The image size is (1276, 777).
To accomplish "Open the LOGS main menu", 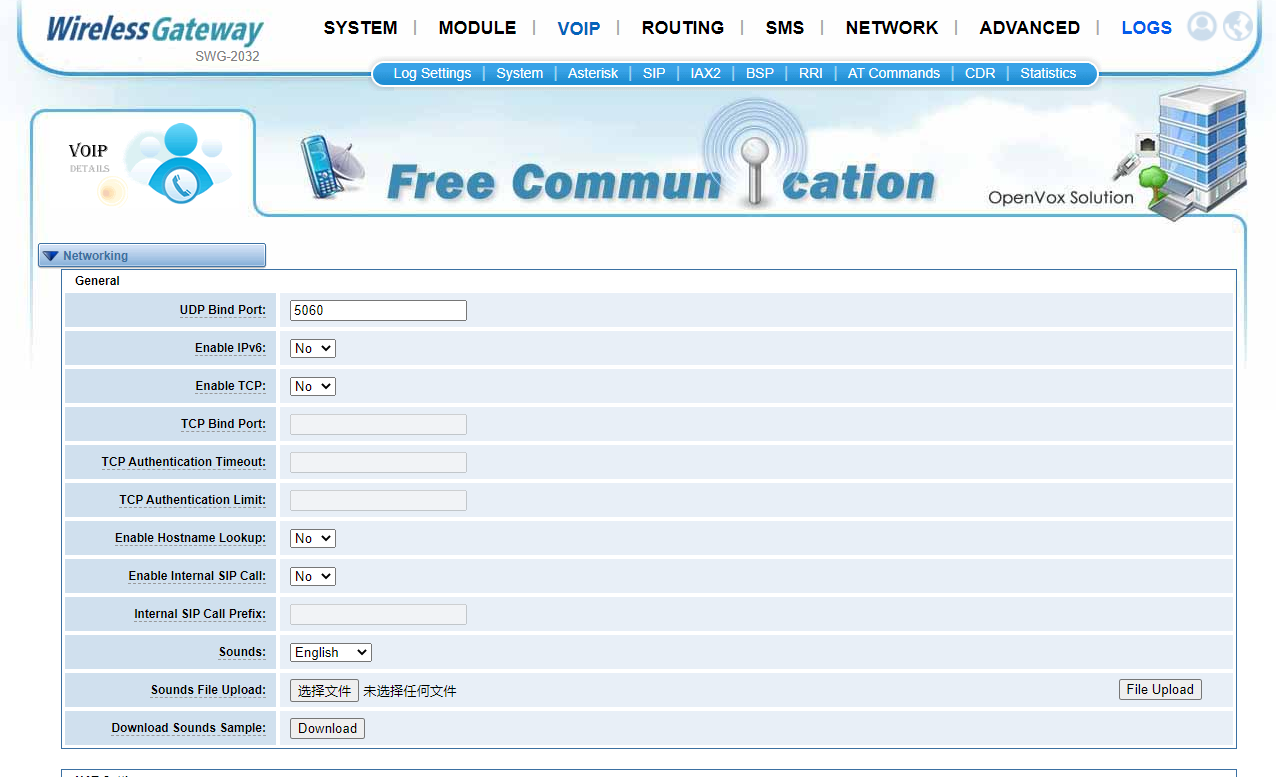I will 1147,28.
